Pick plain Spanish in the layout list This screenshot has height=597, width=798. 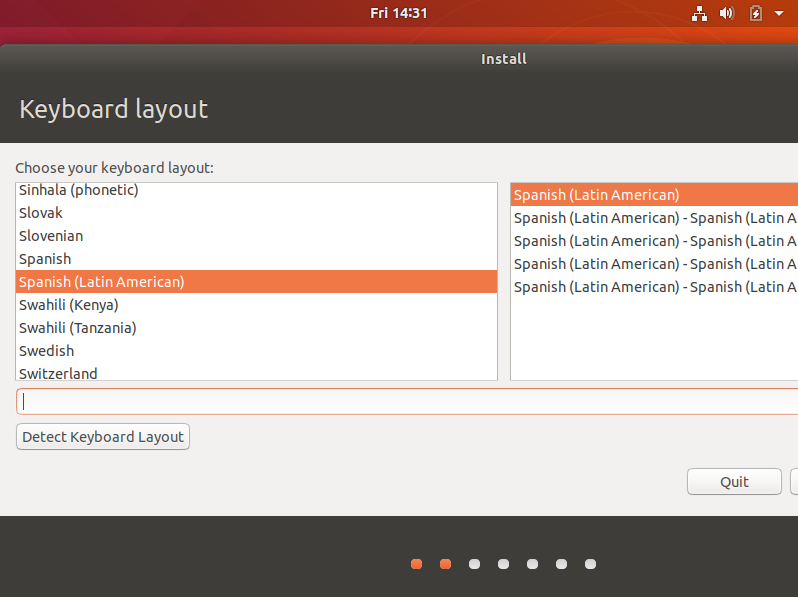tap(45, 259)
